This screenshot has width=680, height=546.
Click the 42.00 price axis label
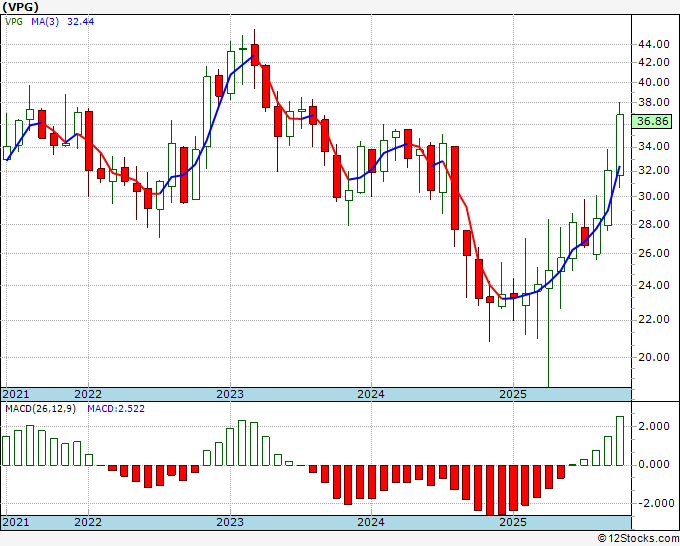click(x=654, y=62)
